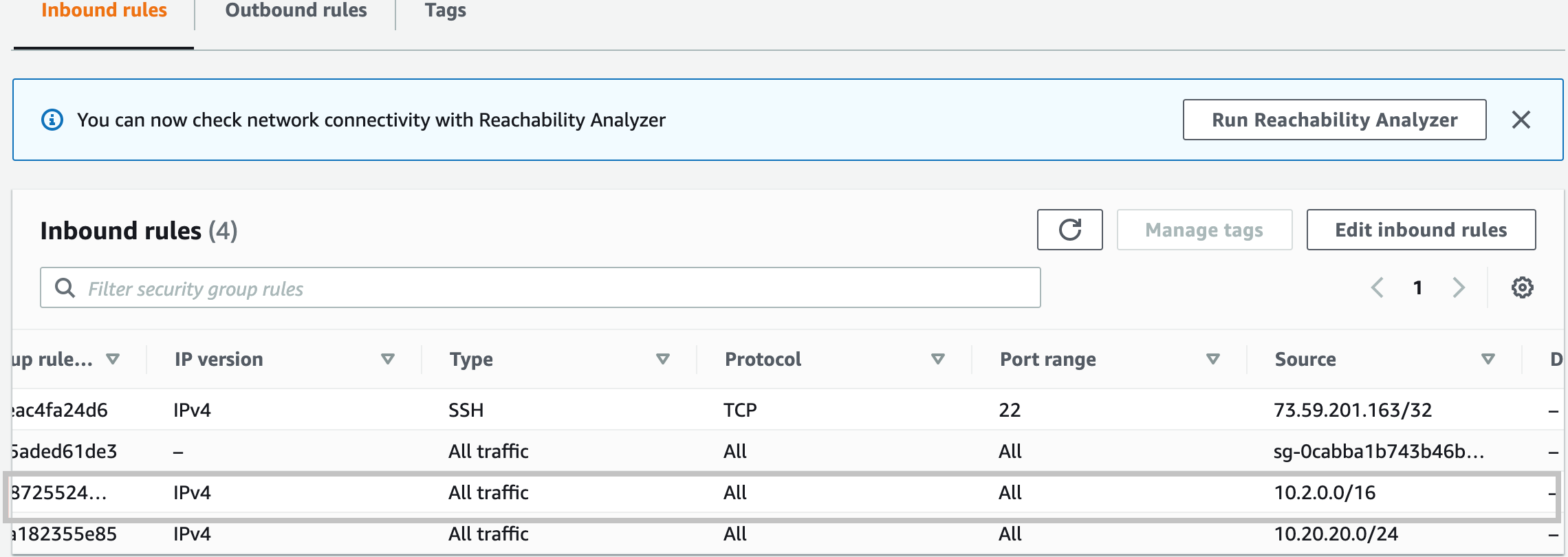Click Edit inbound rules button
1568x557 pixels.
click(x=1421, y=230)
